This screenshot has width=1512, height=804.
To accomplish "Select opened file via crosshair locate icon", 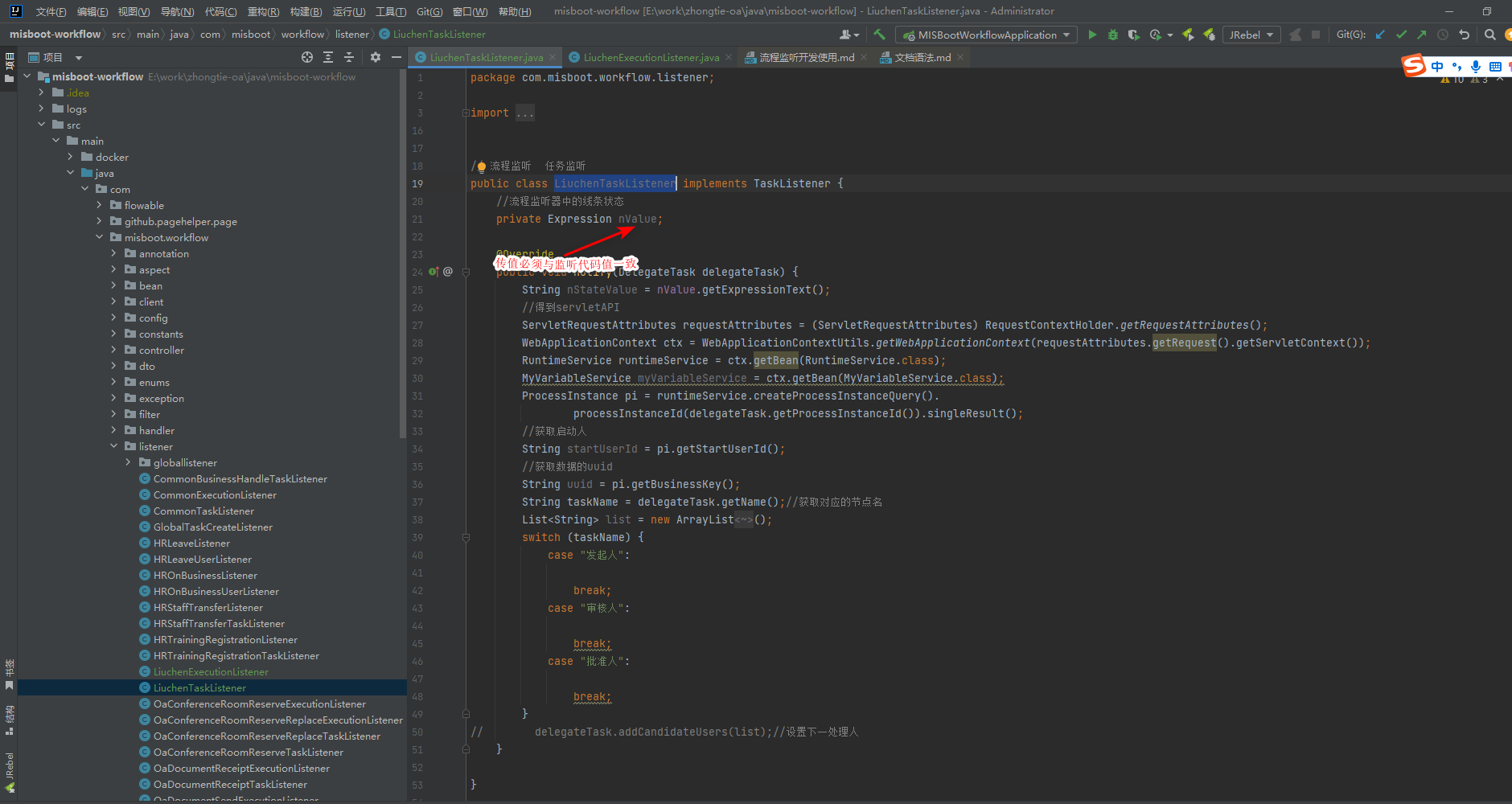I will pyautogui.click(x=307, y=57).
